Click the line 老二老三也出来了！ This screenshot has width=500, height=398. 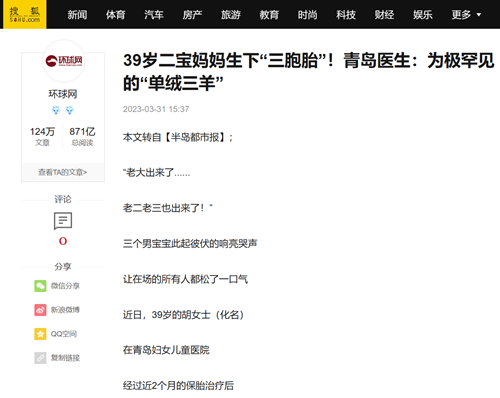click(168, 208)
